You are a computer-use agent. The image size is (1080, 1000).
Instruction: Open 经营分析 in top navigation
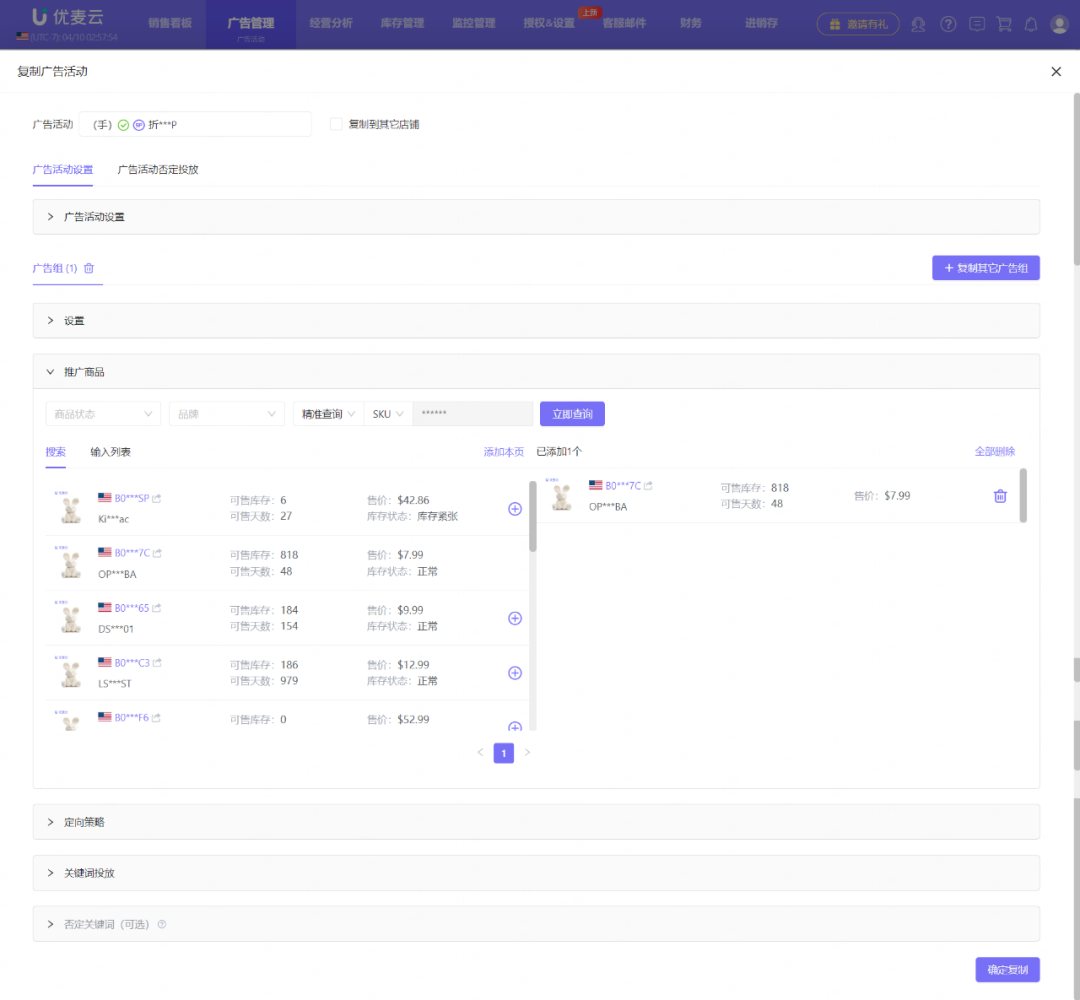tap(331, 23)
